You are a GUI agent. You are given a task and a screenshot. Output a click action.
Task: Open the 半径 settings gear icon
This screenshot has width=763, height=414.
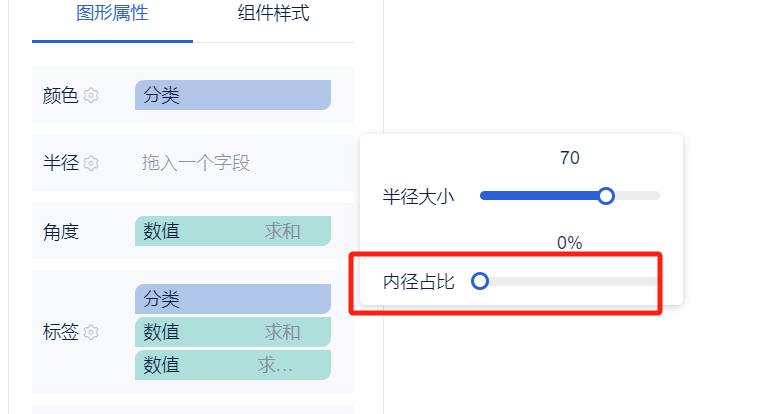click(91, 163)
